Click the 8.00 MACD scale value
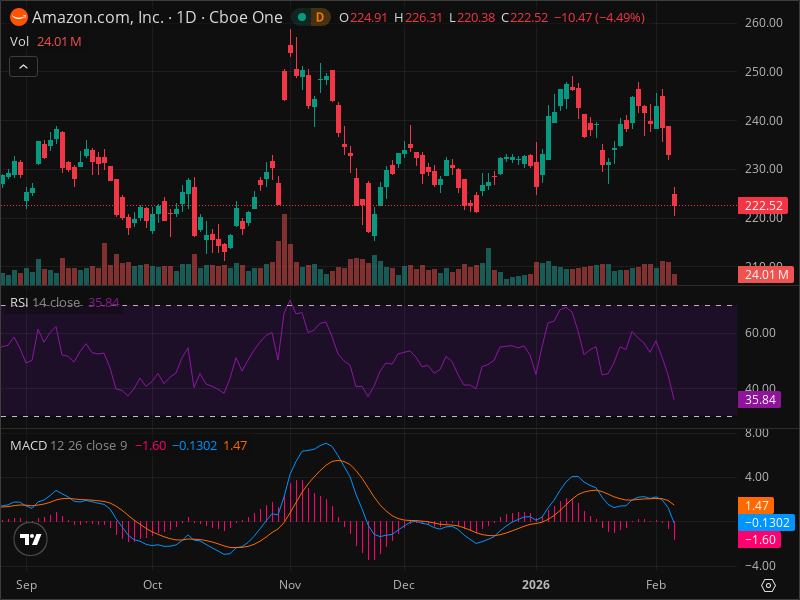Screen dimensions: 800x600 click(x=757, y=433)
